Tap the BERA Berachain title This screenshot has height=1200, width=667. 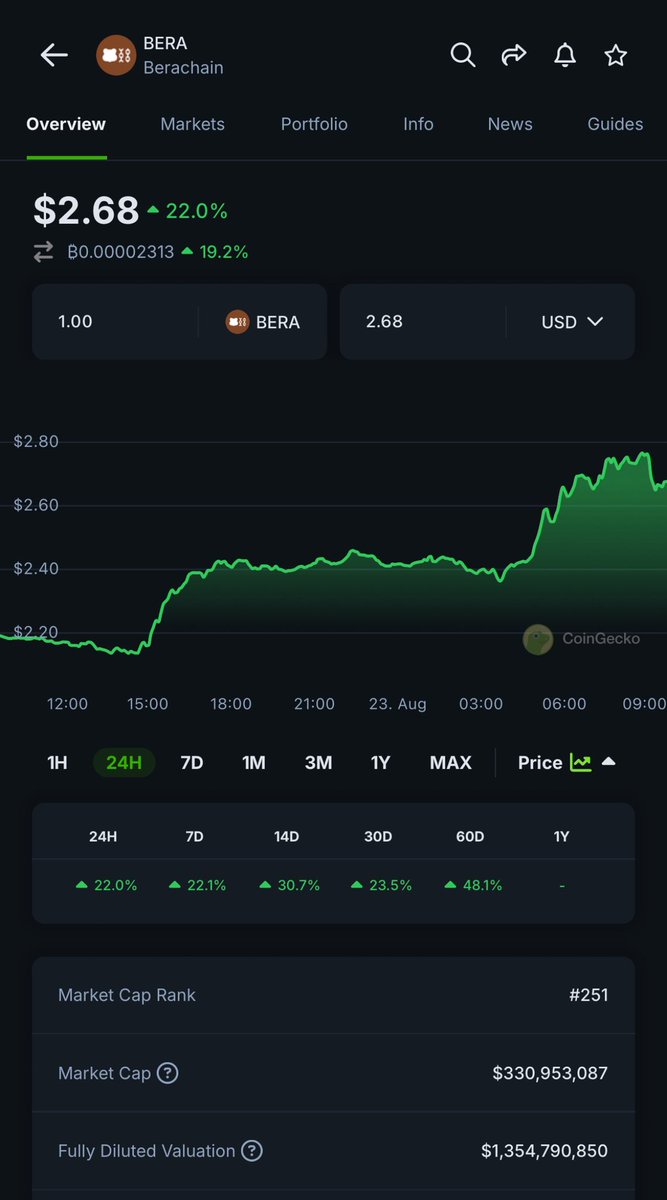click(x=183, y=56)
